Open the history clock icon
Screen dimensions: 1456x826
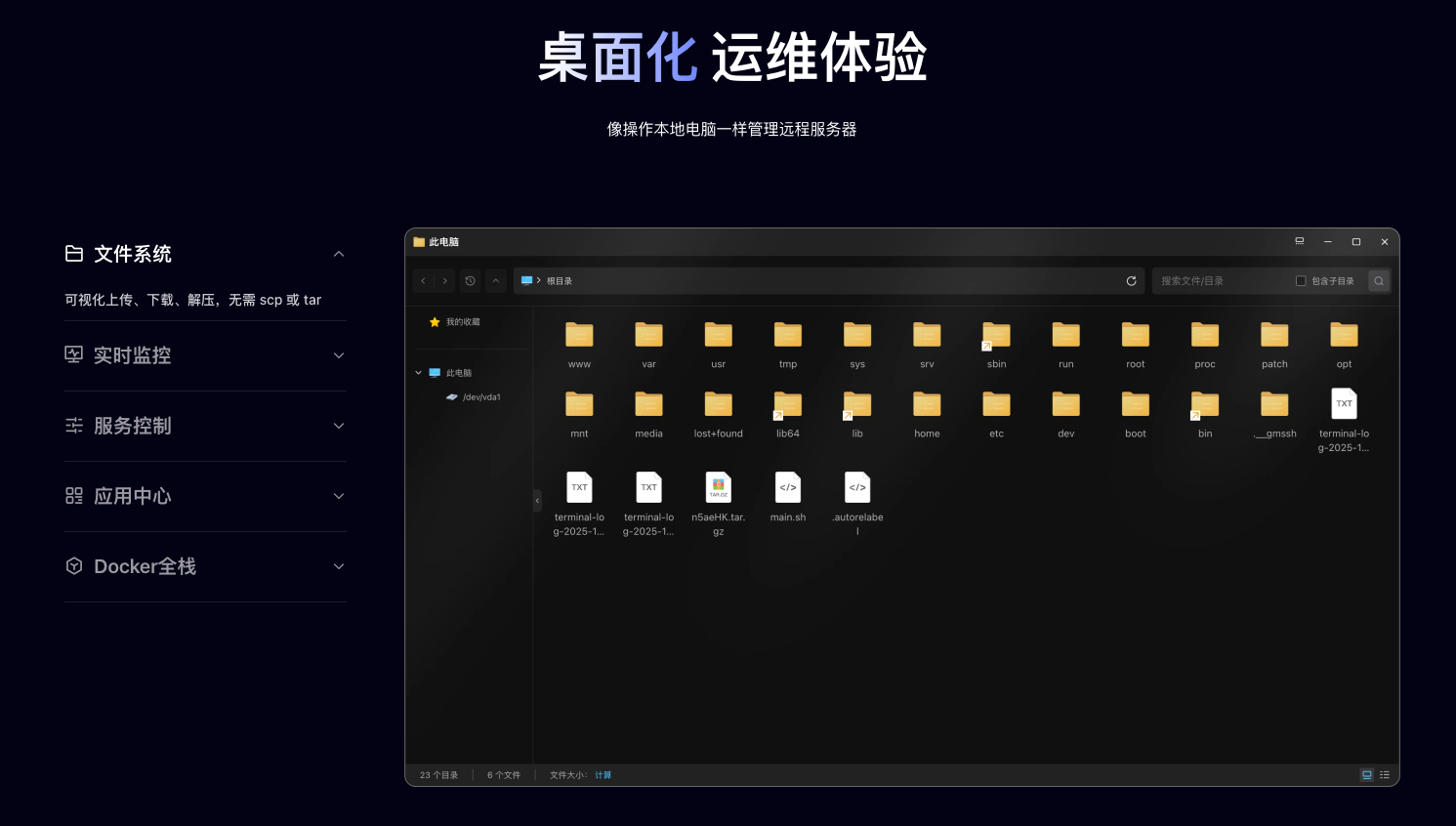tap(470, 281)
